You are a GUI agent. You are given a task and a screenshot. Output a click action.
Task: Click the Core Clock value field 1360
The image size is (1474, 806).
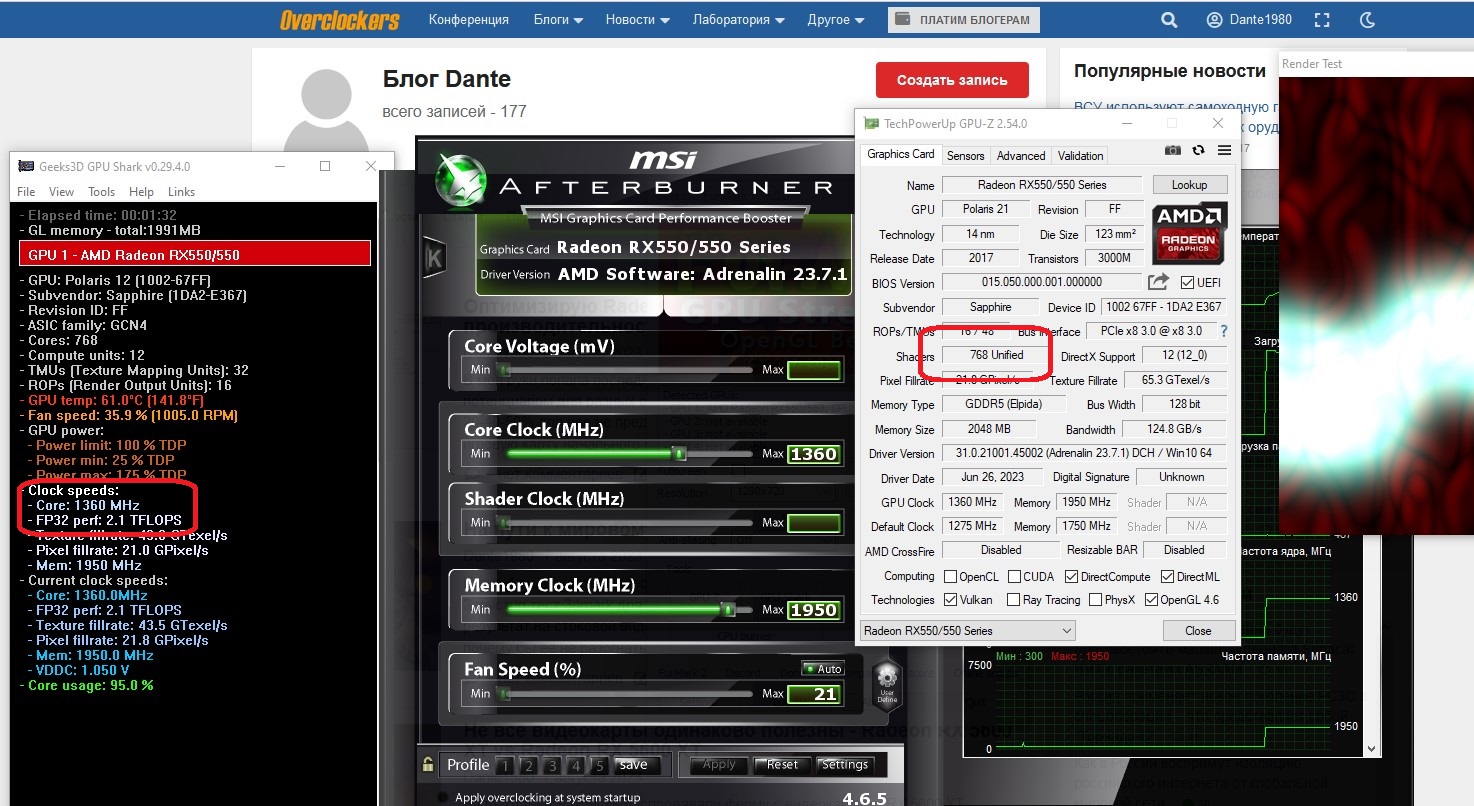(x=813, y=454)
